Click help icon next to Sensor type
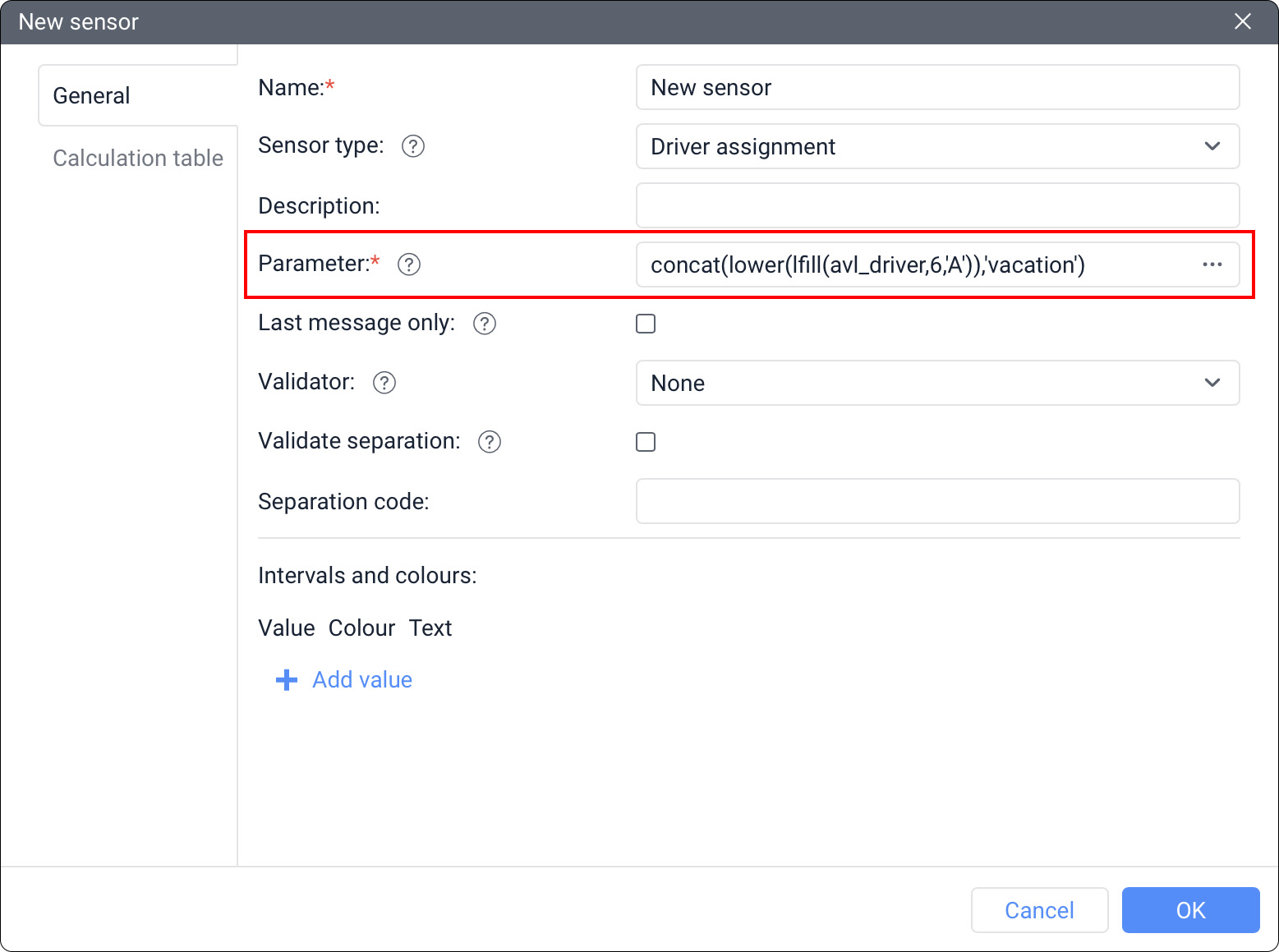1279x952 pixels. click(x=412, y=146)
